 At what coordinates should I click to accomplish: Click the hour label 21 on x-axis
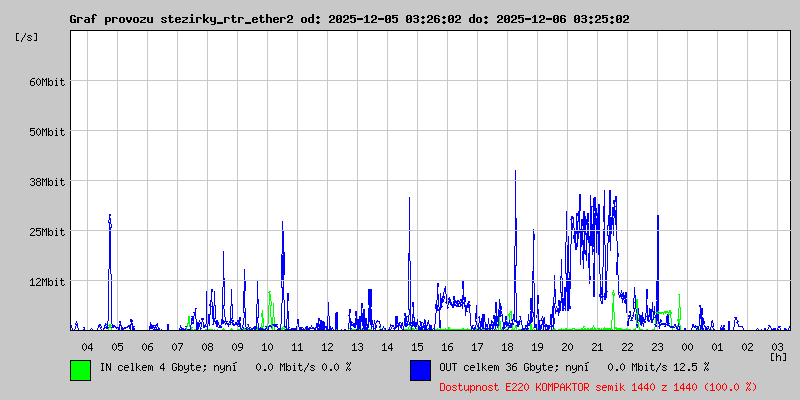pos(597,347)
